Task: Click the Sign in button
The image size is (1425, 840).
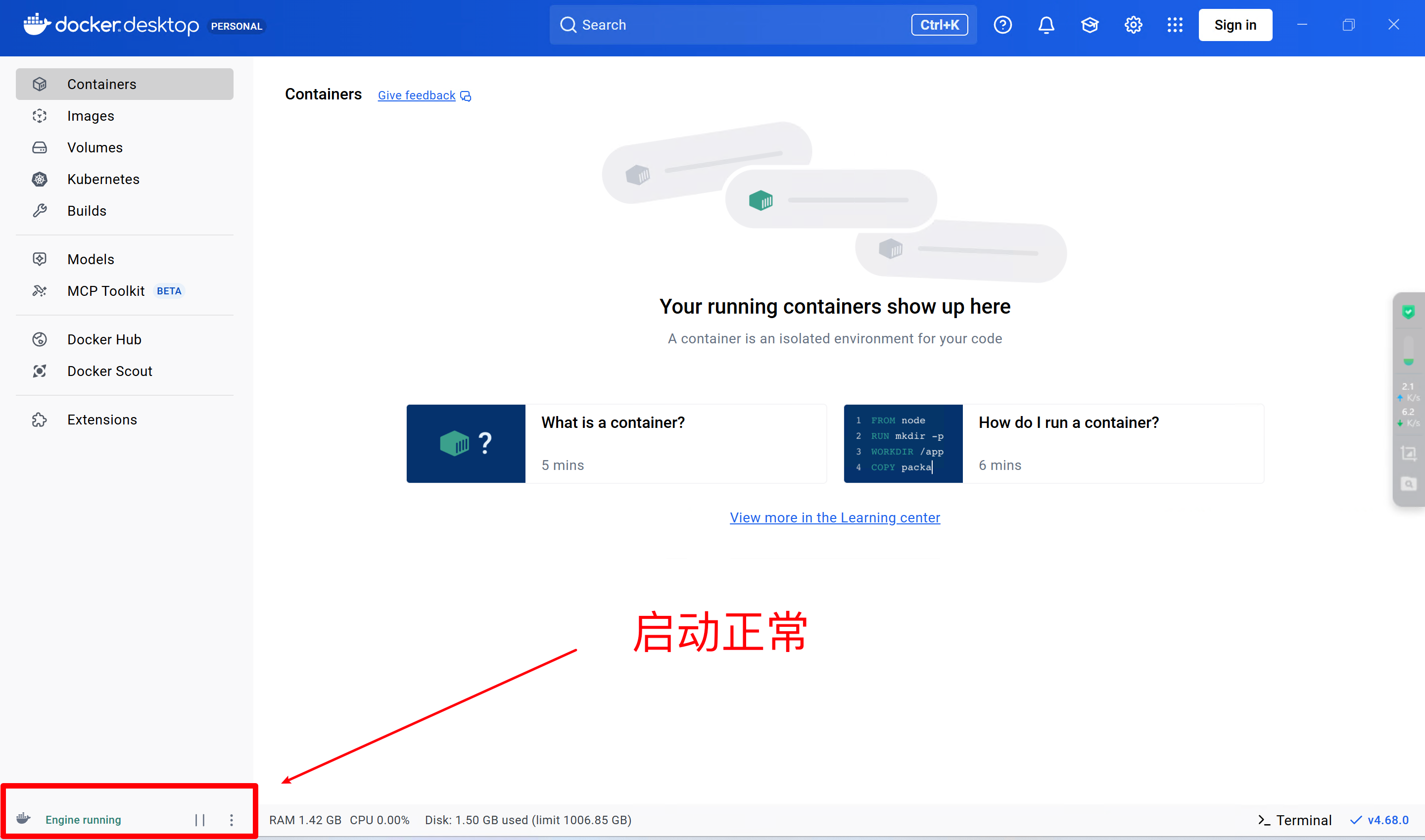Action: [1235, 25]
